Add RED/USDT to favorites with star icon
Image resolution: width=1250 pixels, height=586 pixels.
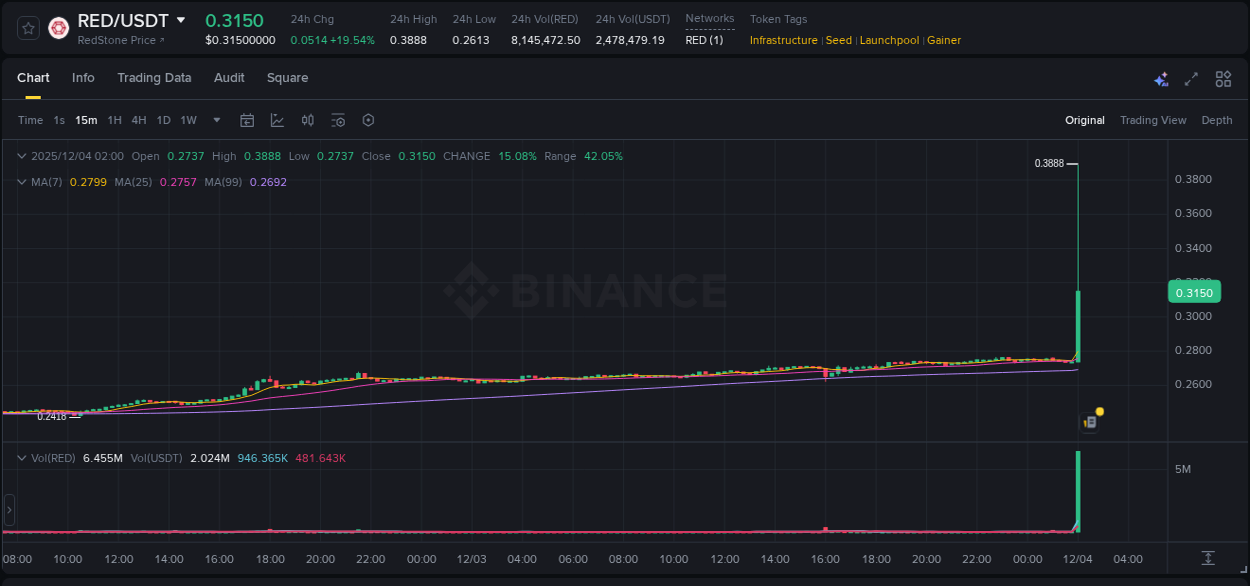pyautogui.click(x=27, y=28)
